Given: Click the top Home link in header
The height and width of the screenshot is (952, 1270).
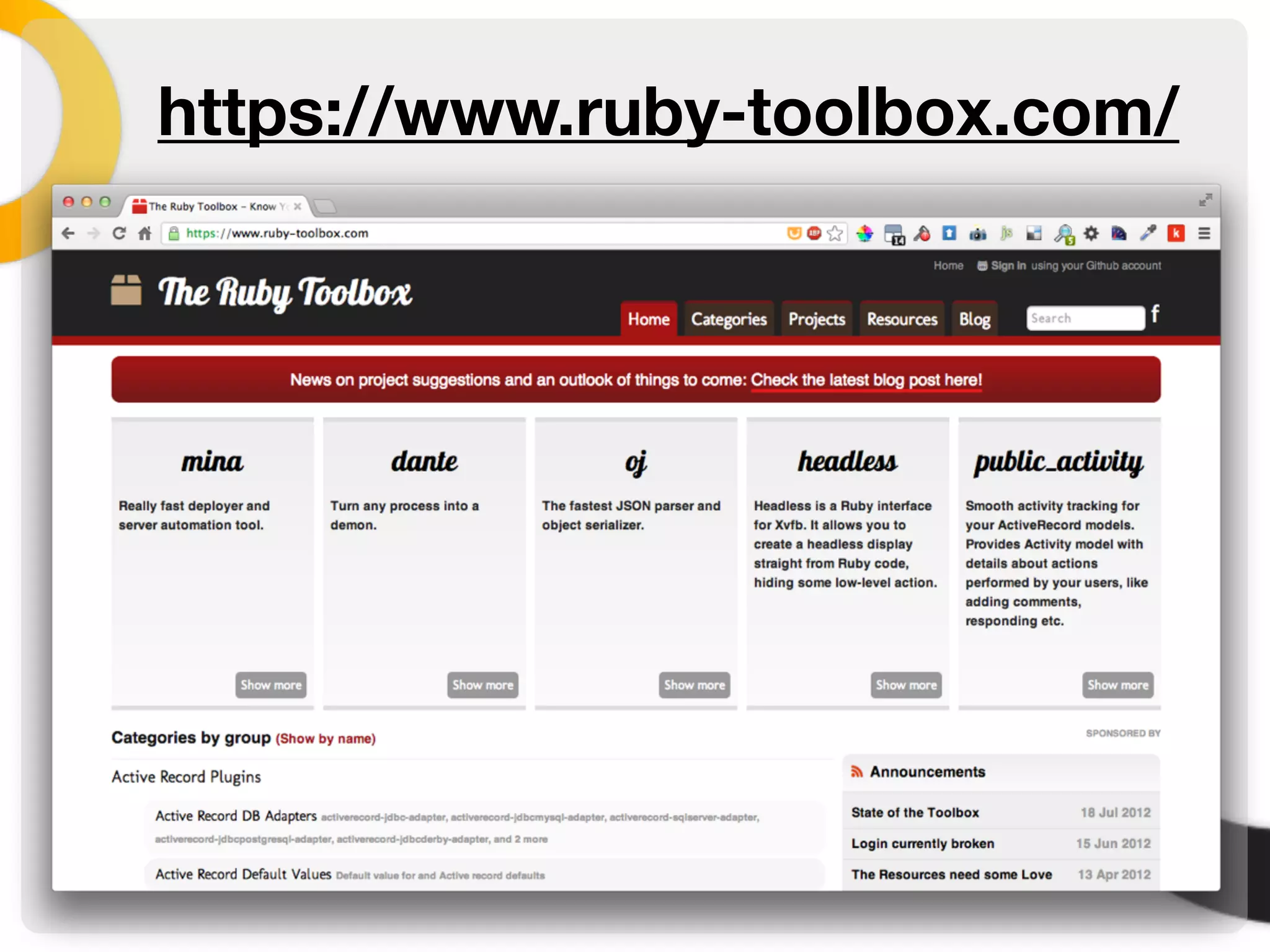Looking at the screenshot, I should 948,265.
